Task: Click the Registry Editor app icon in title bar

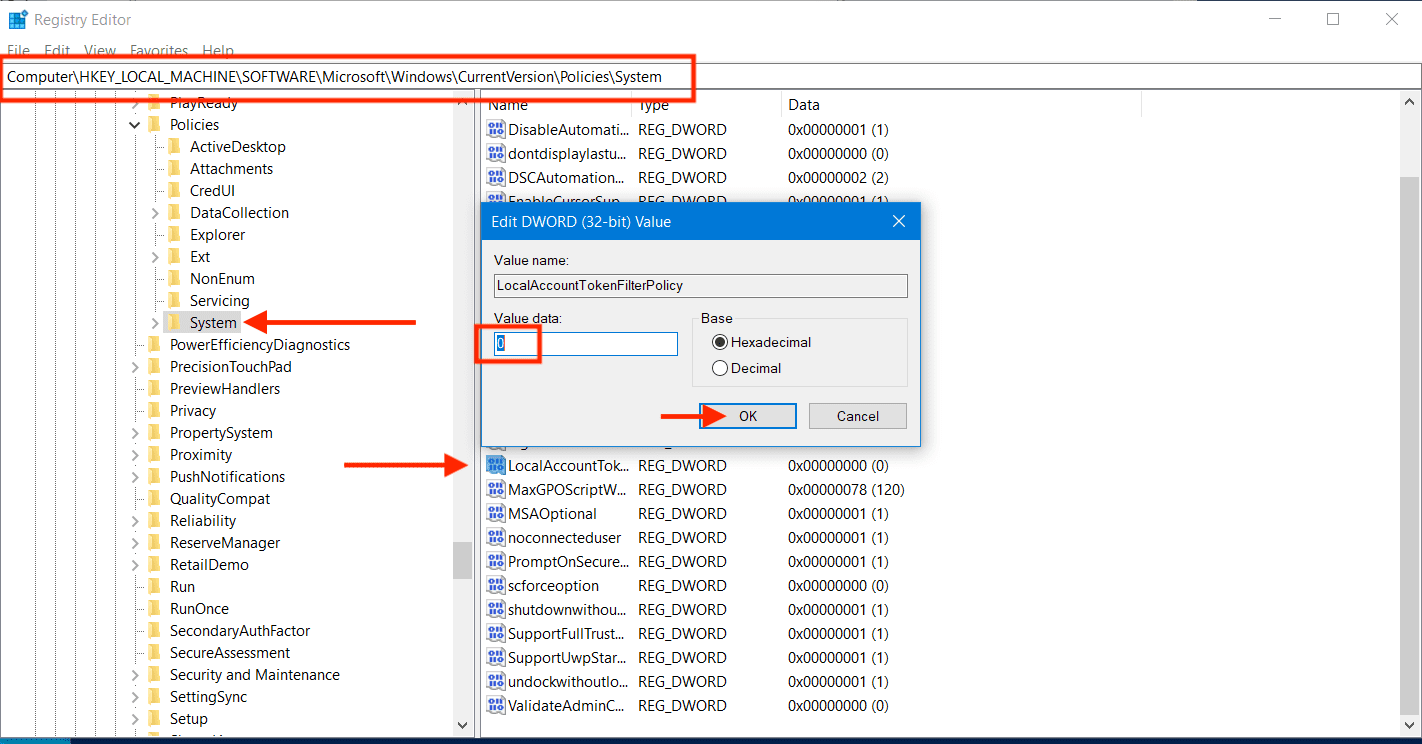Action: point(18,19)
